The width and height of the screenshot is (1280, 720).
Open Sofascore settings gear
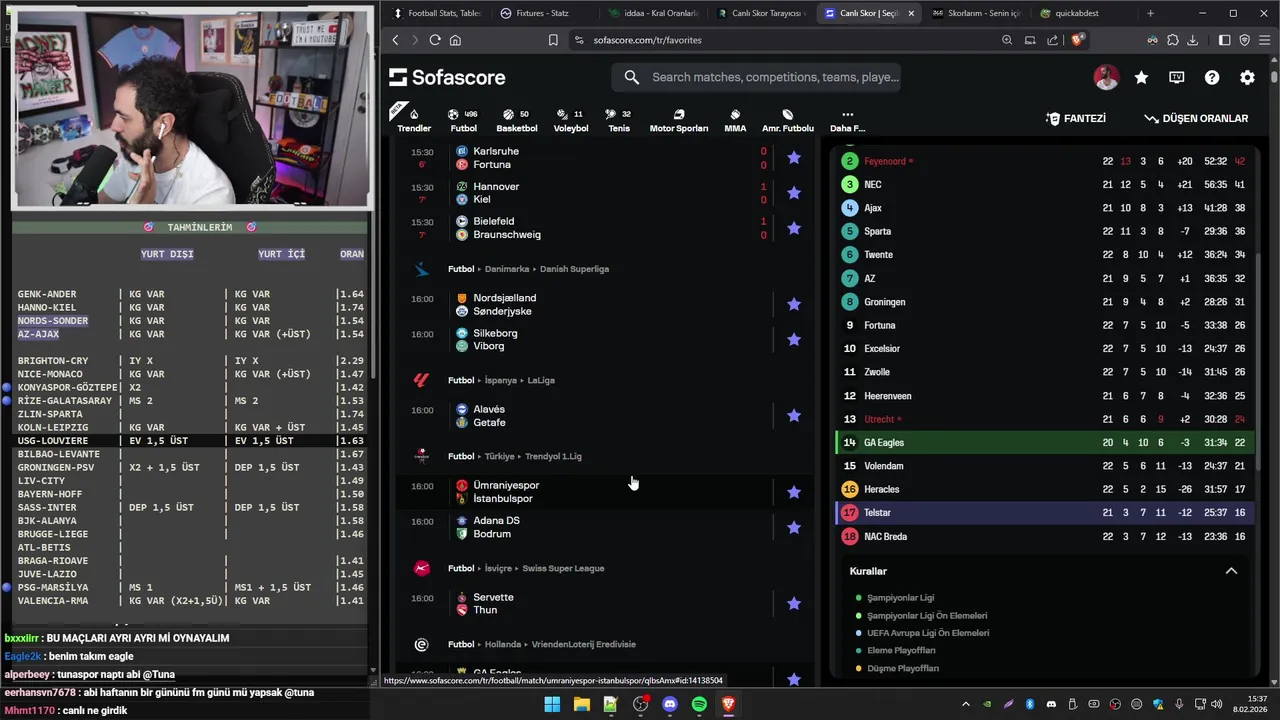(x=1247, y=77)
